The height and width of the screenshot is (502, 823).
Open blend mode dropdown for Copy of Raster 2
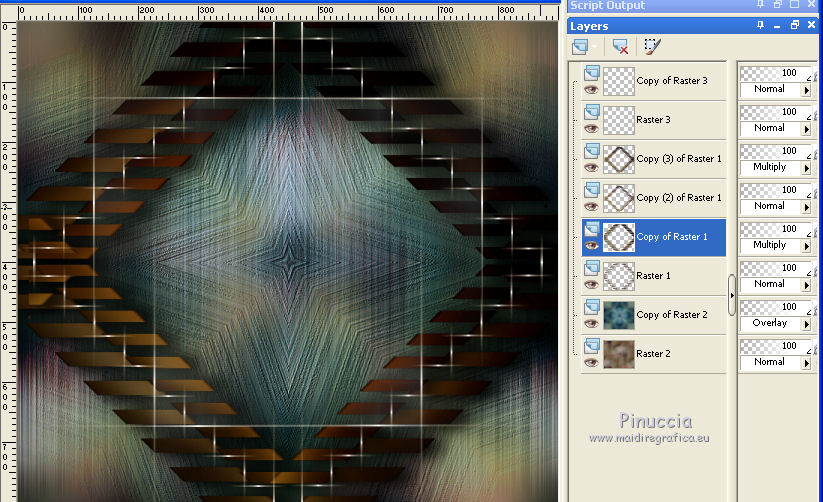[806, 324]
